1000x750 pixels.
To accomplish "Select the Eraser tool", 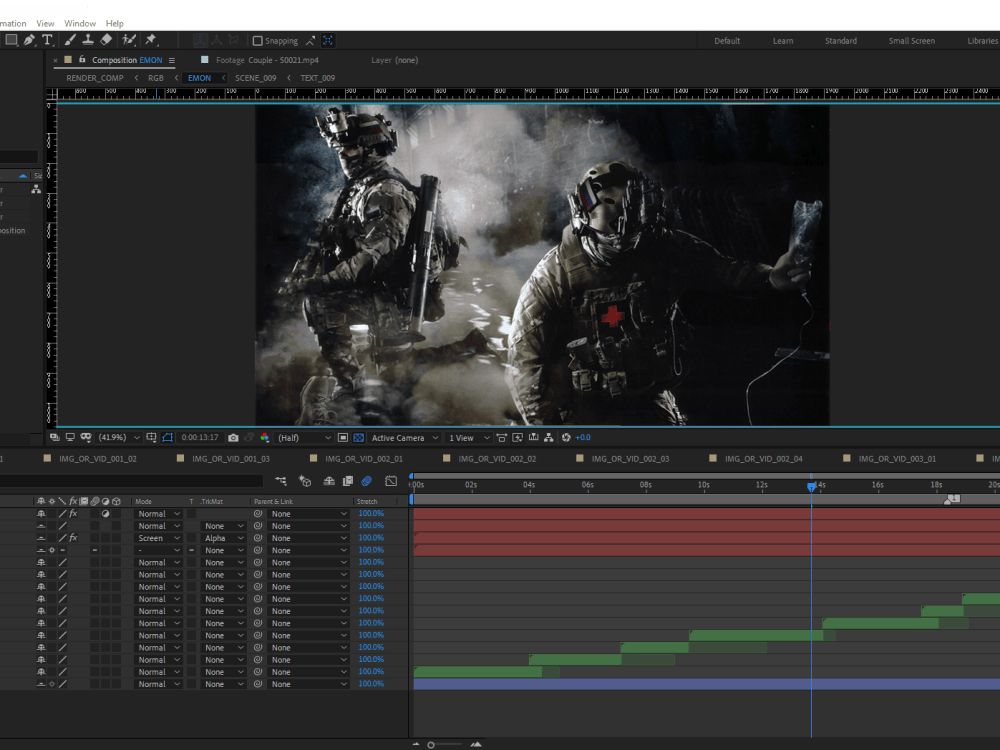I will (106, 40).
